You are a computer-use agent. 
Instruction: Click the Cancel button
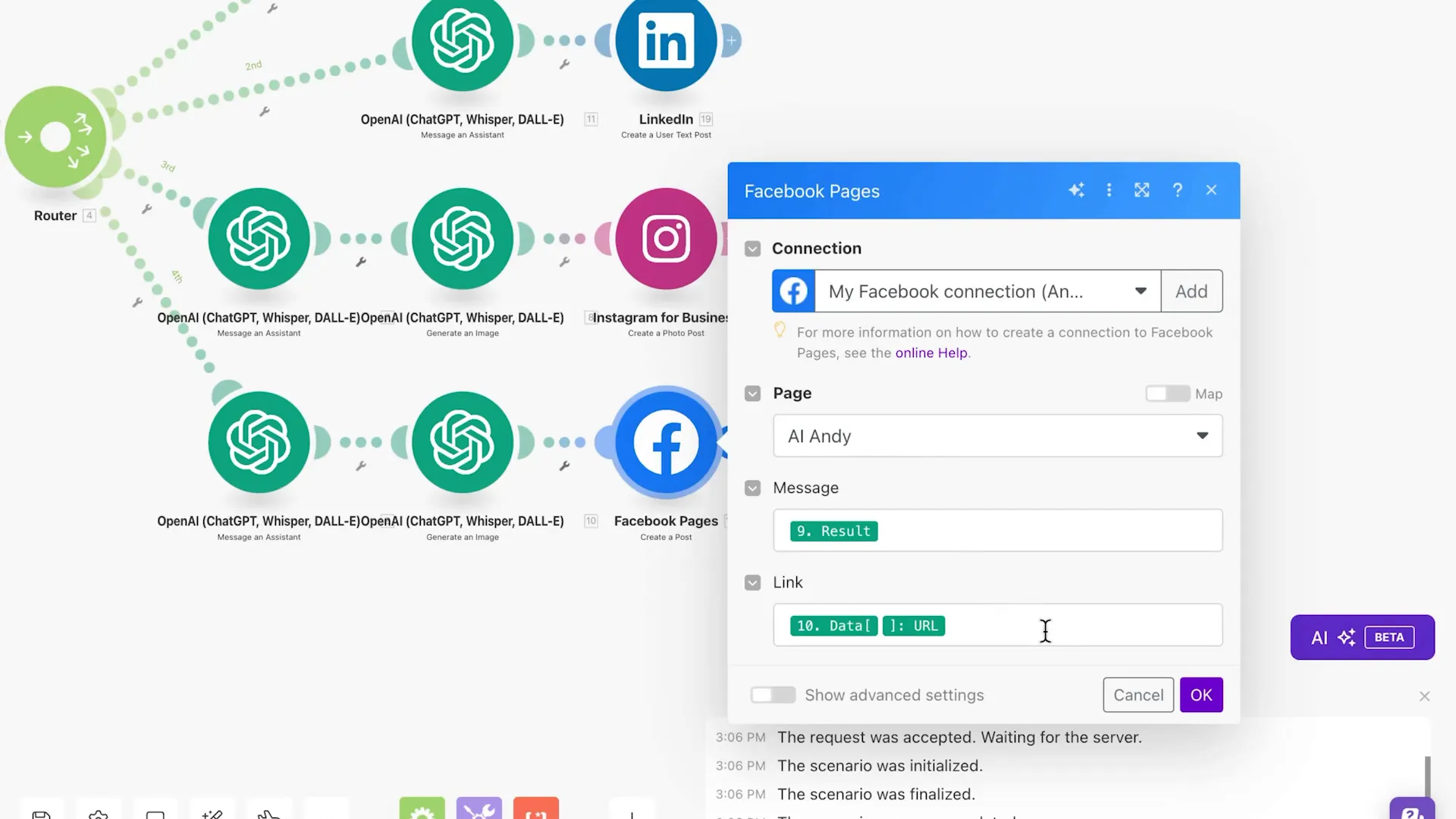coord(1138,695)
